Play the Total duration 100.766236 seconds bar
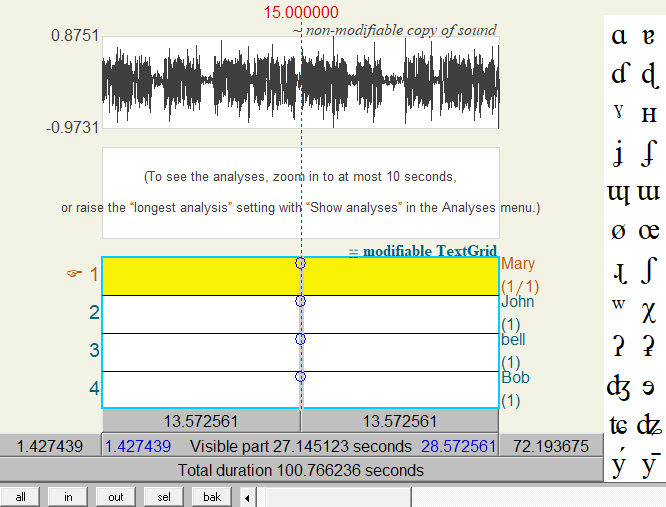Image resolution: width=666 pixels, height=507 pixels. click(x=301, y=470)
